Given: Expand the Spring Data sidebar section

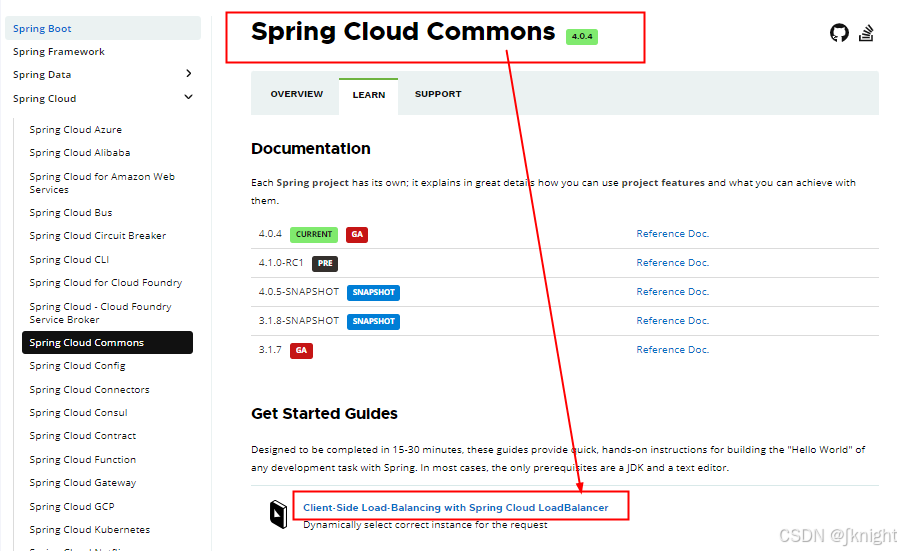Looking at the screenshot, I should click(188, 74).
